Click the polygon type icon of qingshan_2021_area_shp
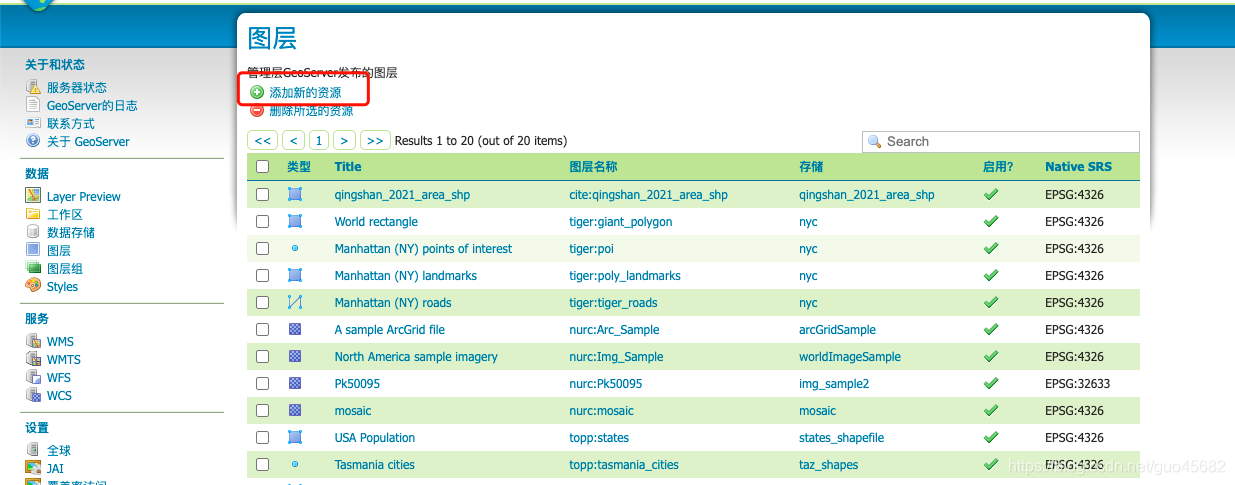1235x485 pixels. click(295, 194)
